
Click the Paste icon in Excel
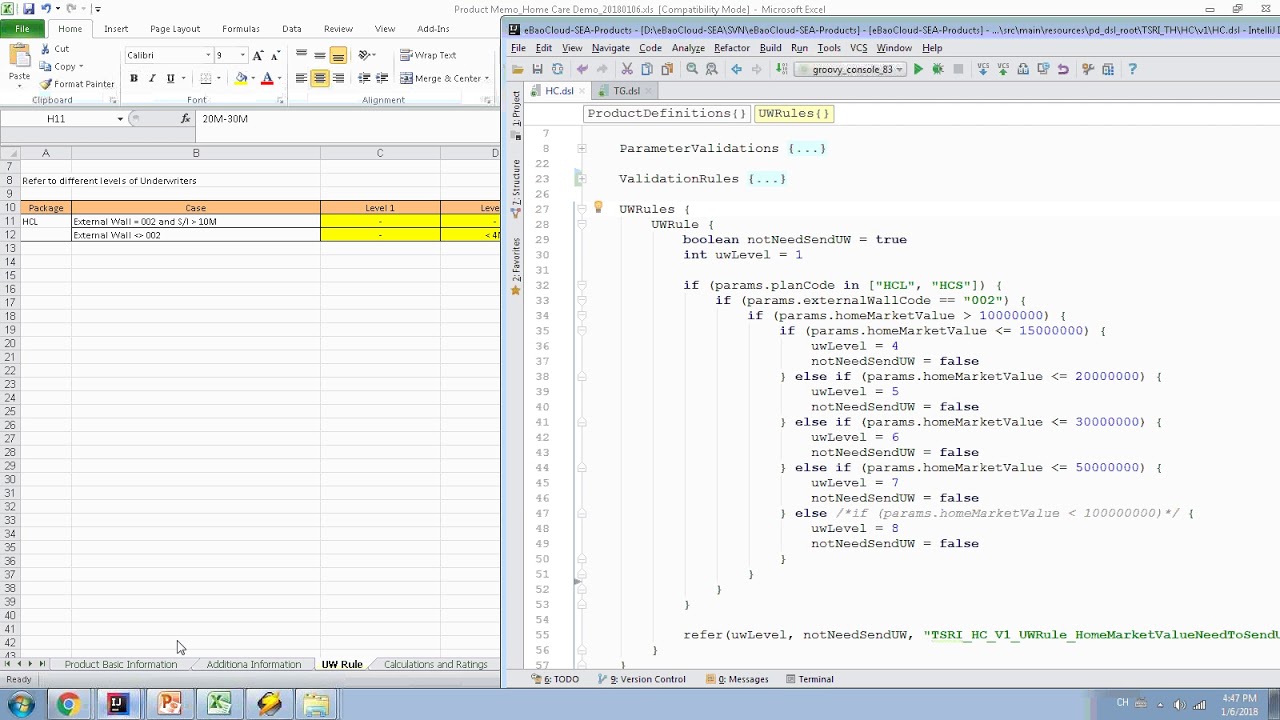[x=18, y=57]
